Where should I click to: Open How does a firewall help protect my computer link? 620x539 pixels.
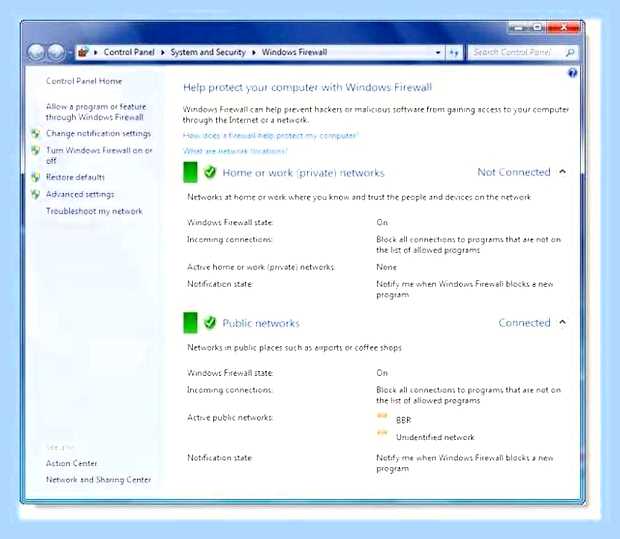[271, 136]
